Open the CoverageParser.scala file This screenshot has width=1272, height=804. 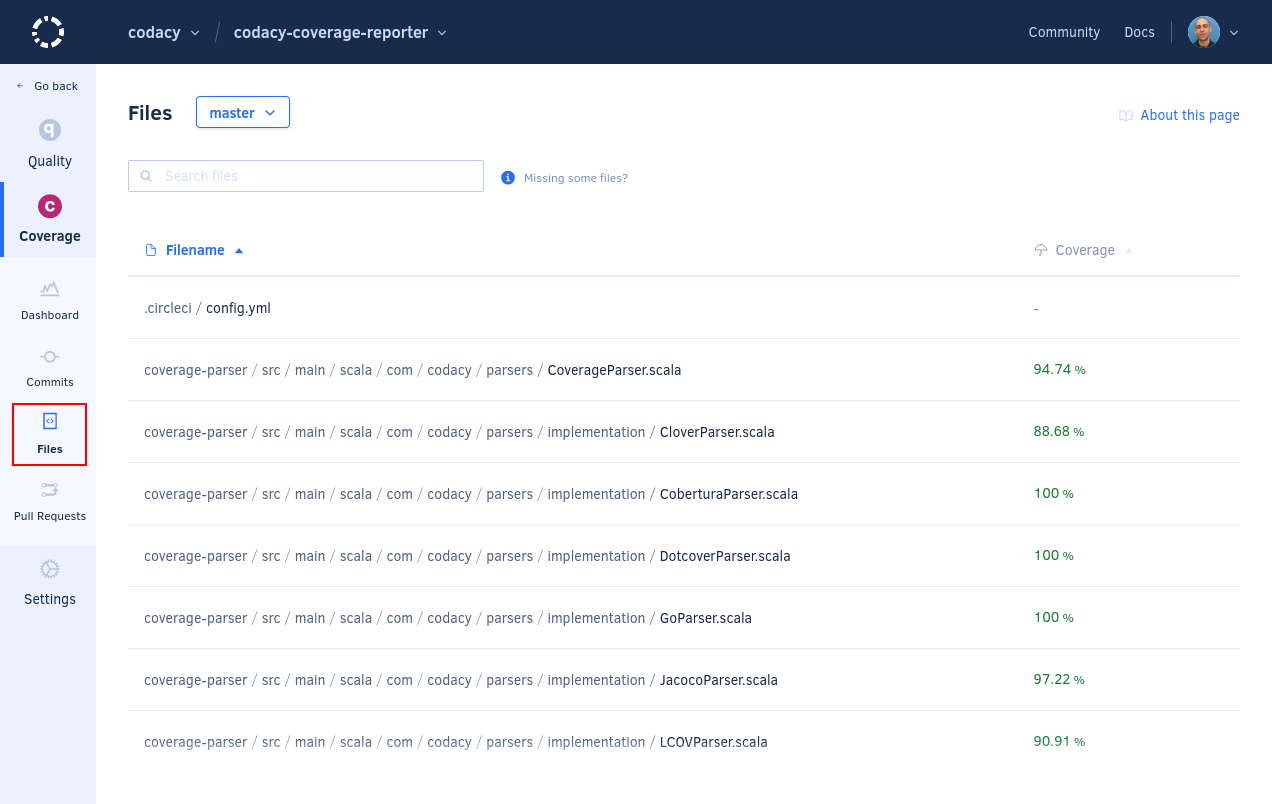pyautogui.click(x=614, y=370)
